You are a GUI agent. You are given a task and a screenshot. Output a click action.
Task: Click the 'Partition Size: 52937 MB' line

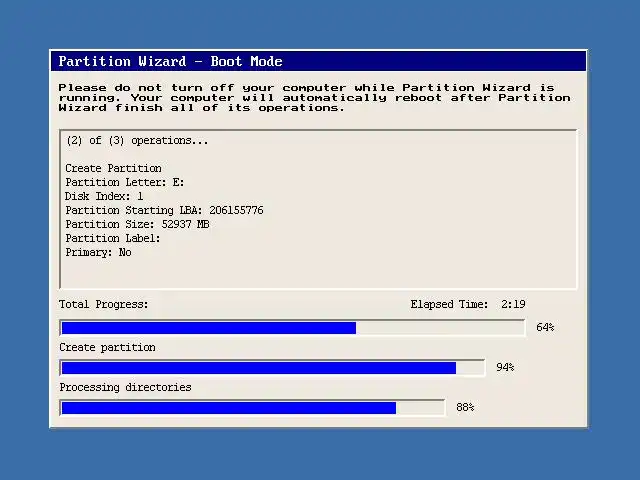point(138,224)
